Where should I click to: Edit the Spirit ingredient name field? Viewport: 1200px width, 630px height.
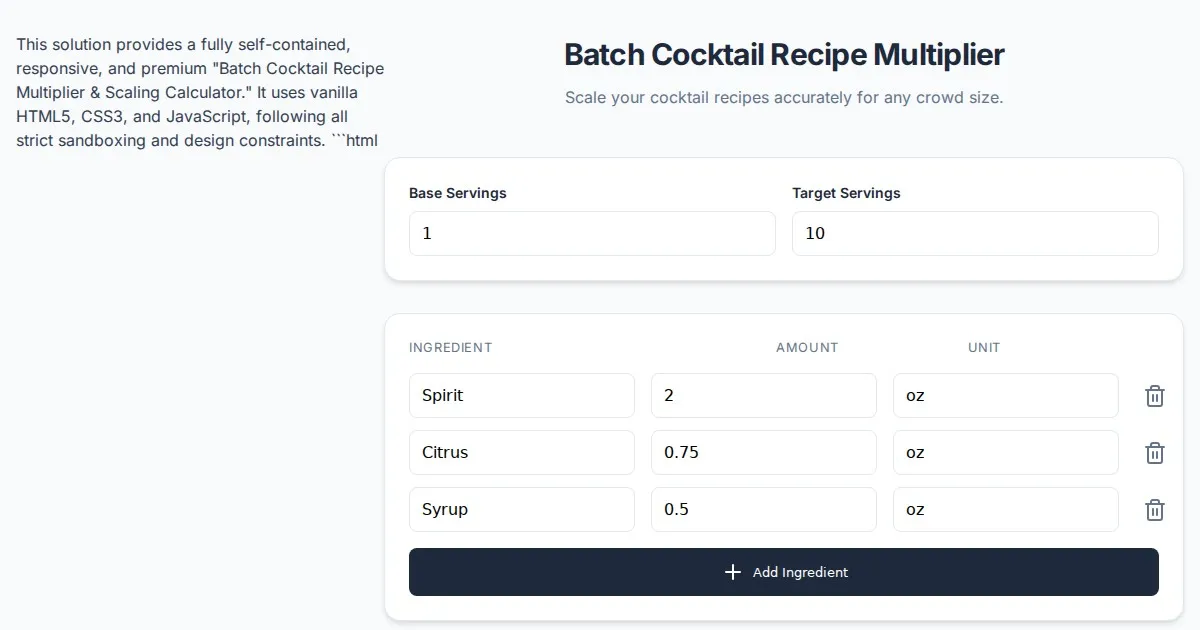pyautogui.click(x=521, y=396)
